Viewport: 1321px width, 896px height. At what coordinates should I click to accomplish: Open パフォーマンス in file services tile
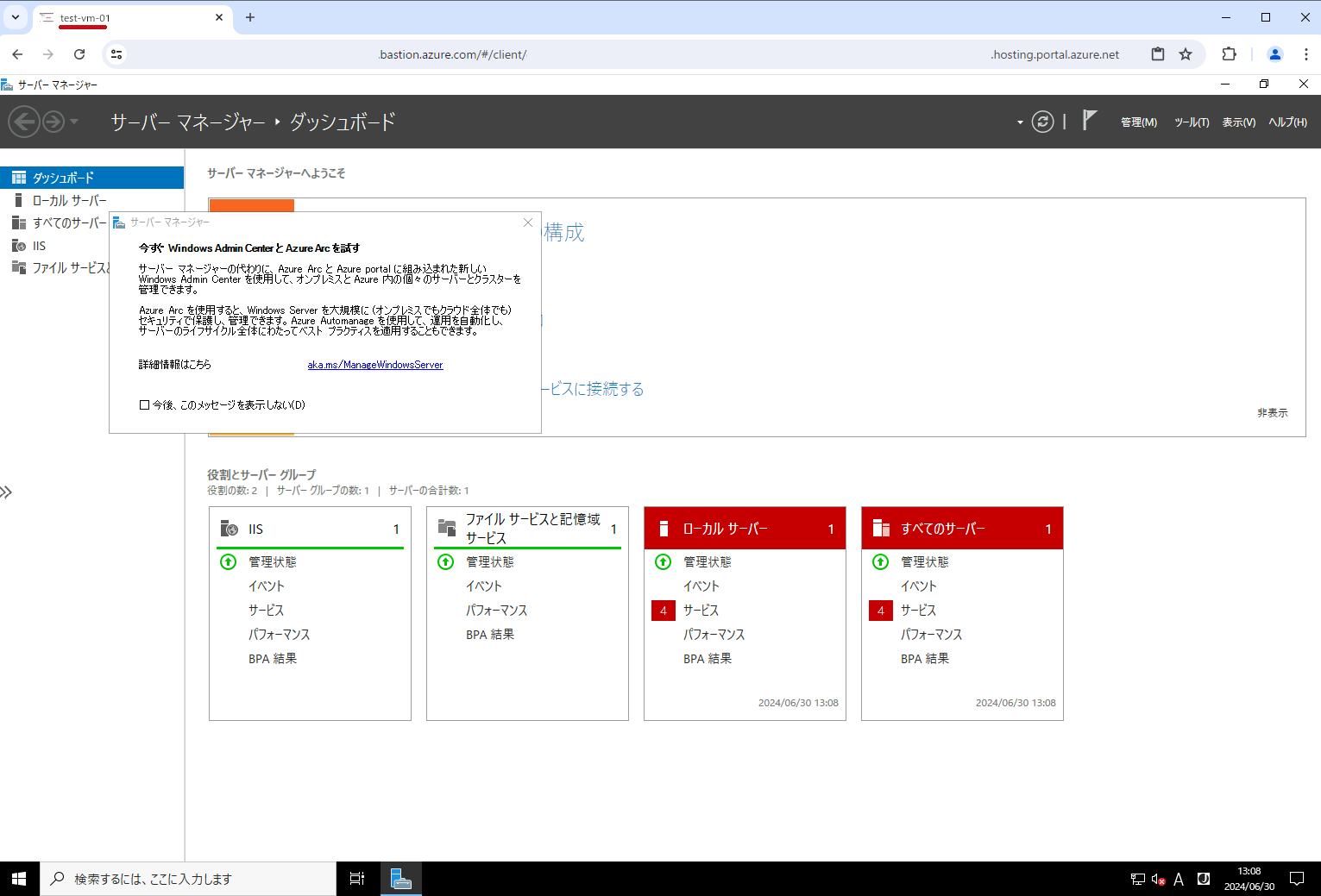(x=497, y=610)
